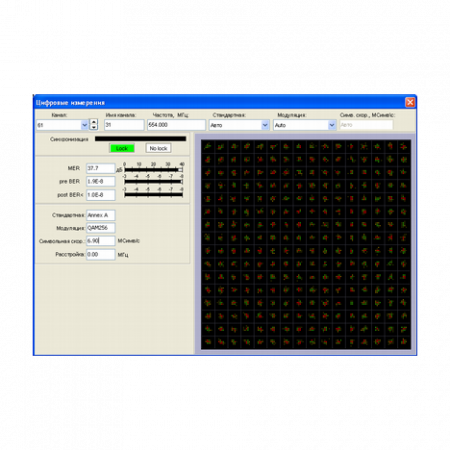Click the post BER level bar
The width and height of the screenshot is (450, 450).
153,195
